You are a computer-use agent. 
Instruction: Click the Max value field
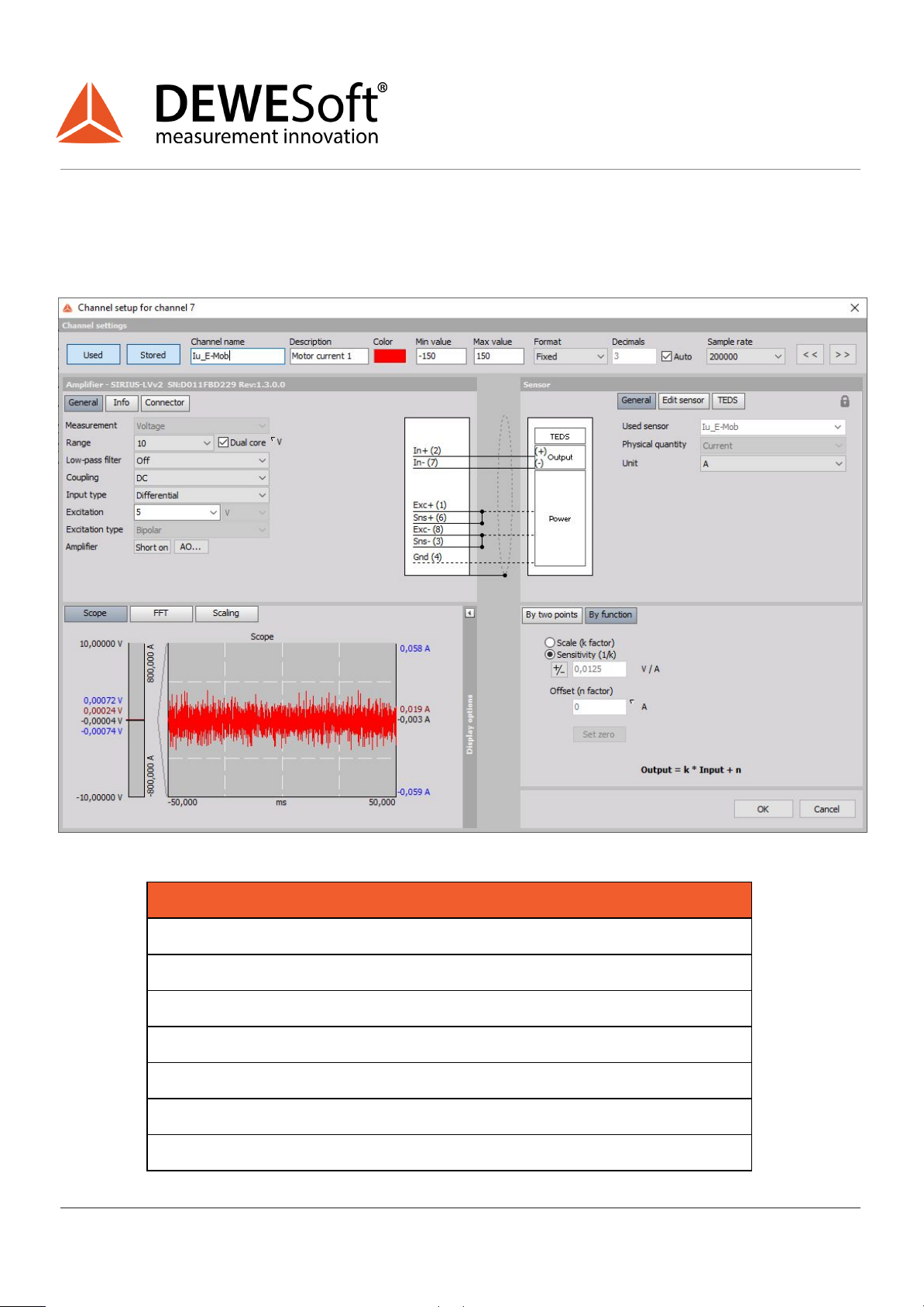coord(499,356)
